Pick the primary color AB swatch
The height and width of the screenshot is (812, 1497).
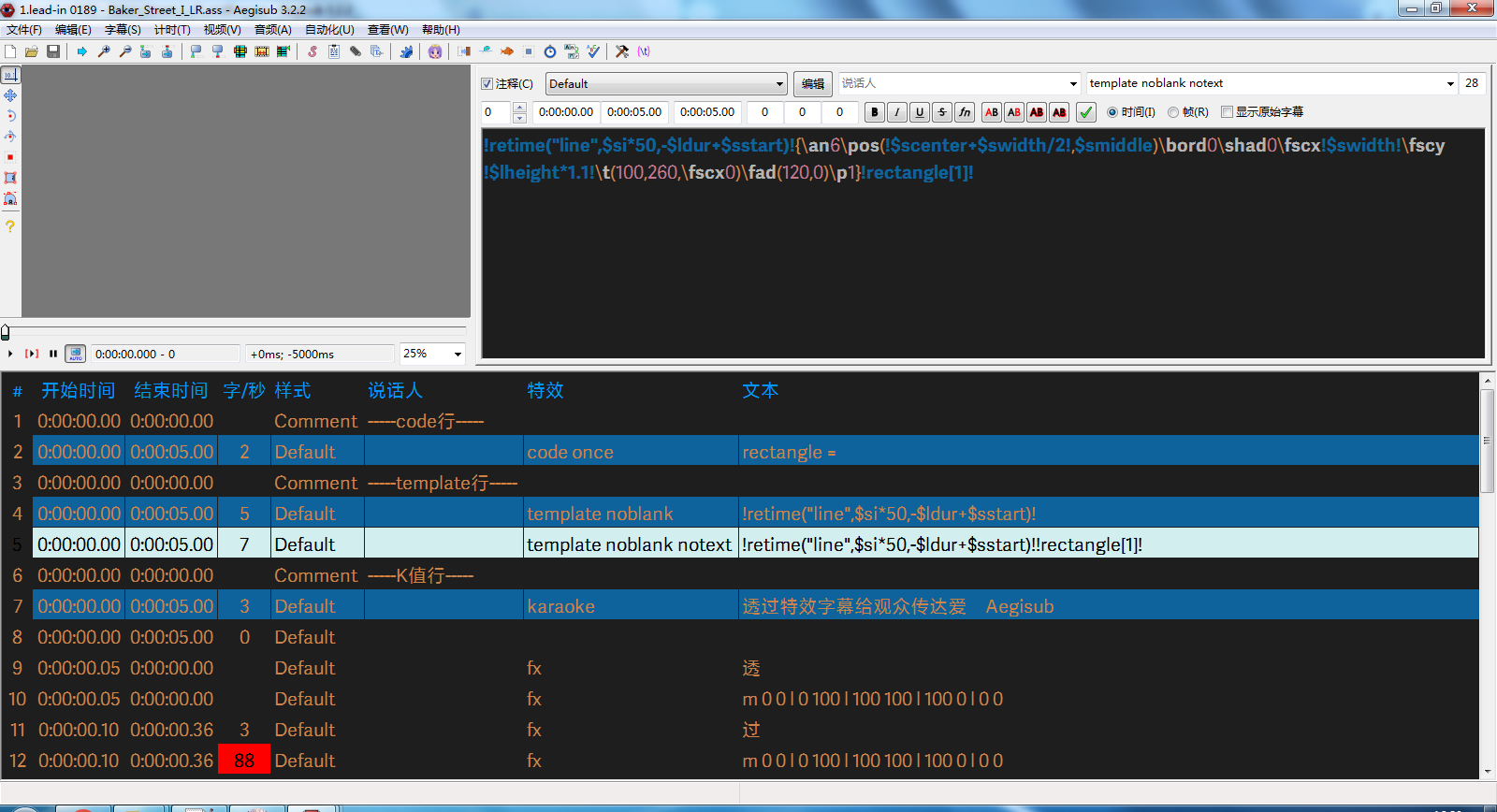[x=992, y=112]
